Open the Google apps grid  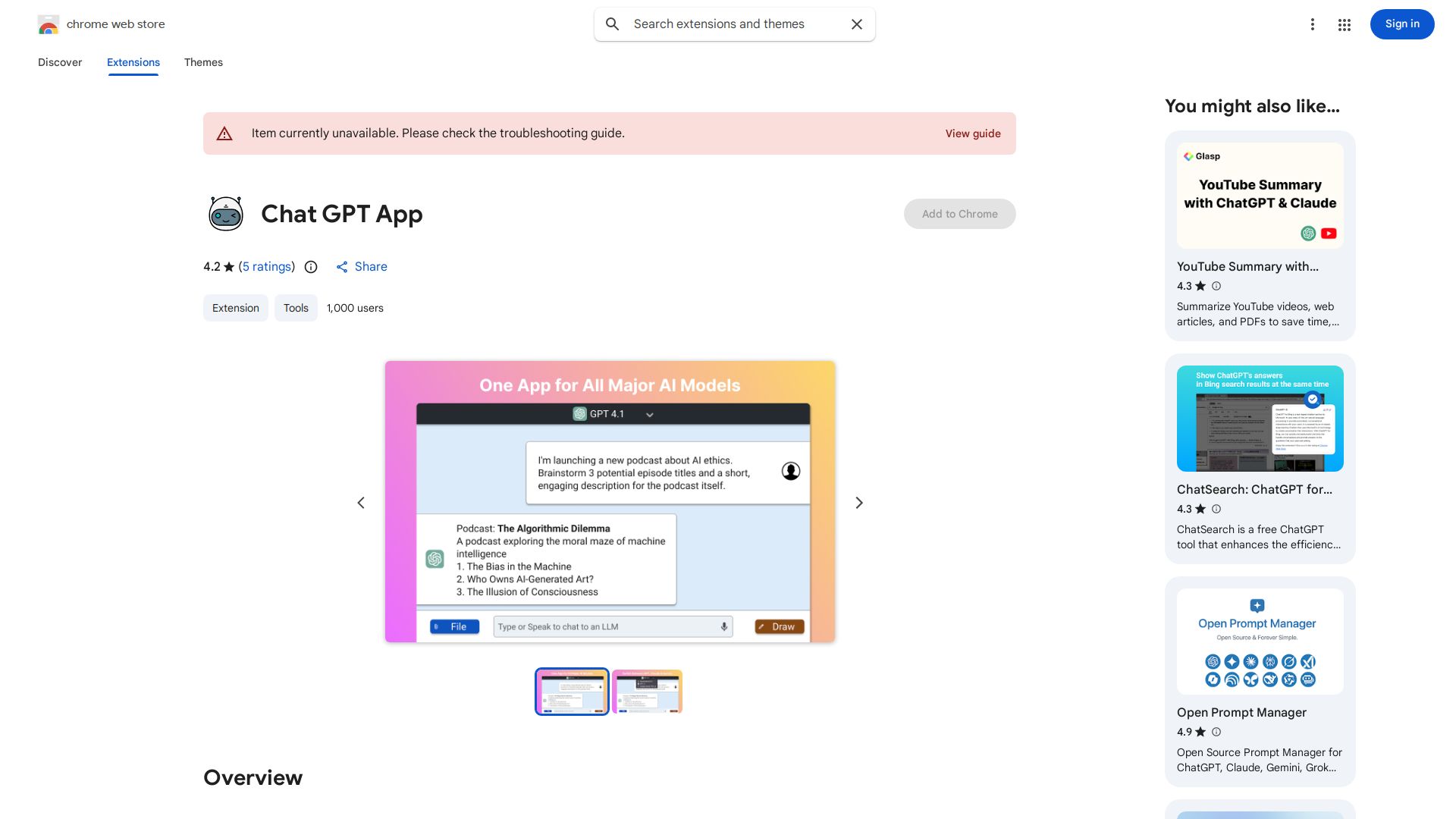point(1344,24)
